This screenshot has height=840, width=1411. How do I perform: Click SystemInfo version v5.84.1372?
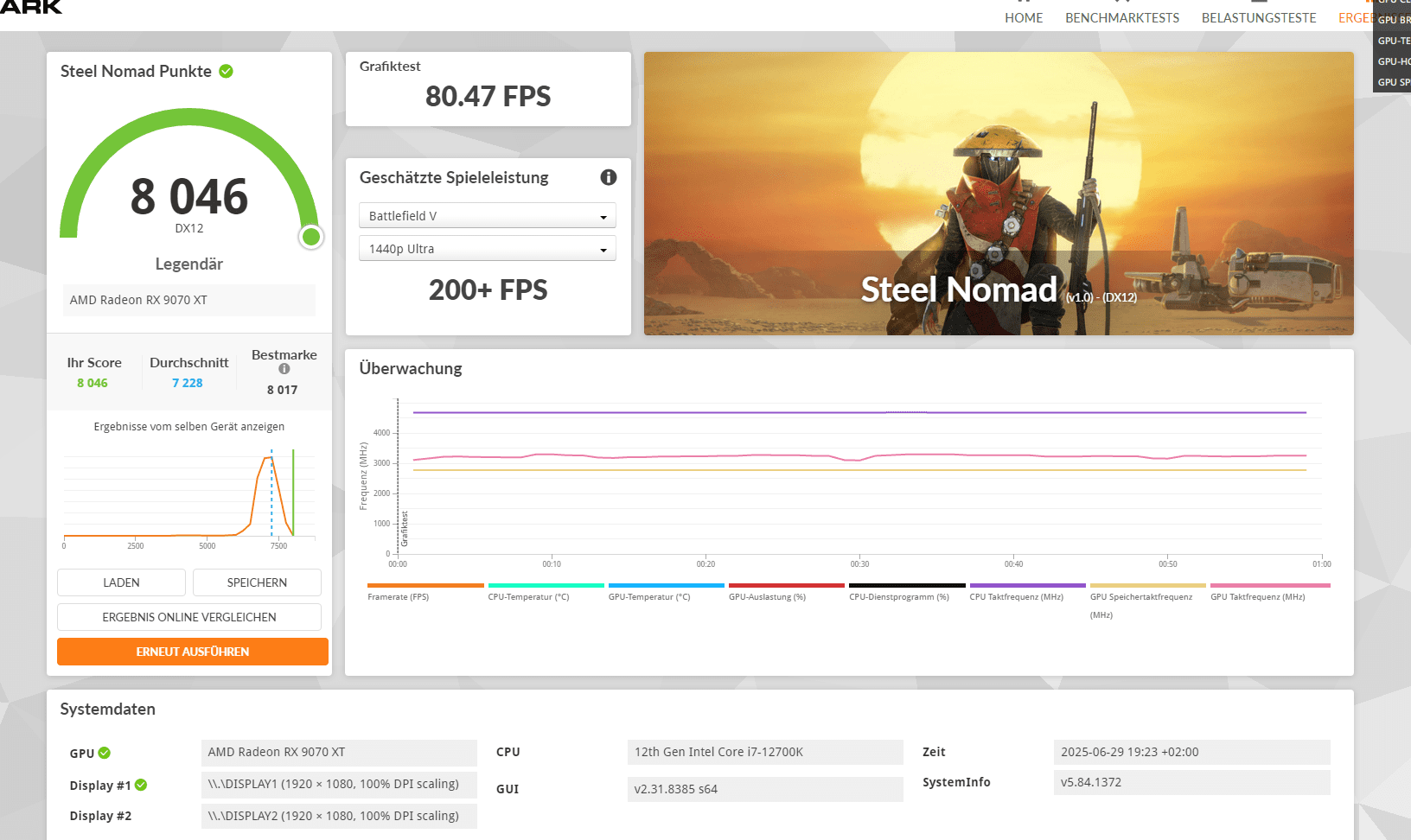coord(1191,782)
